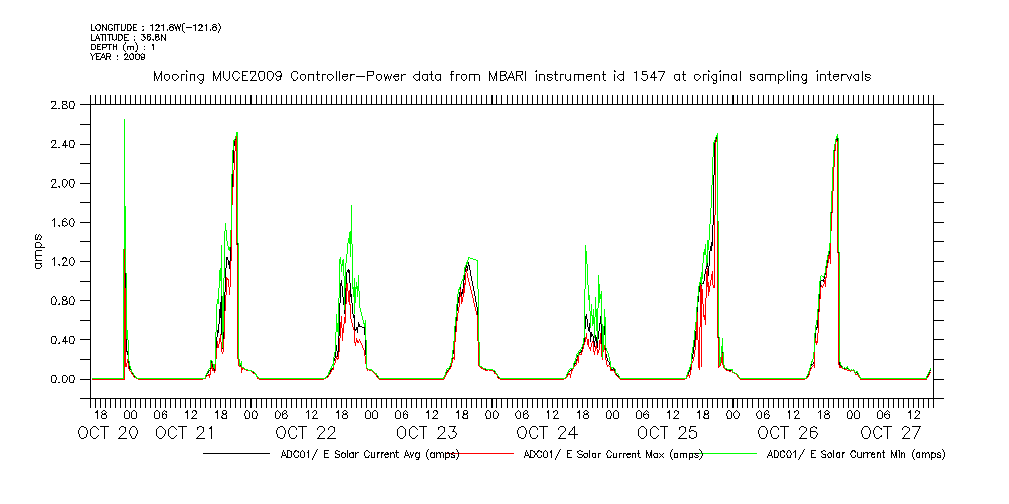Select the OCT 22 date label
Screen dimensions: 1009x504
click(306, 433)
